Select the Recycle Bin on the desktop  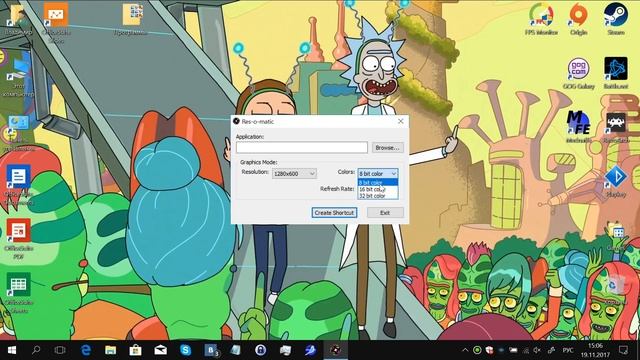(615, 288)
